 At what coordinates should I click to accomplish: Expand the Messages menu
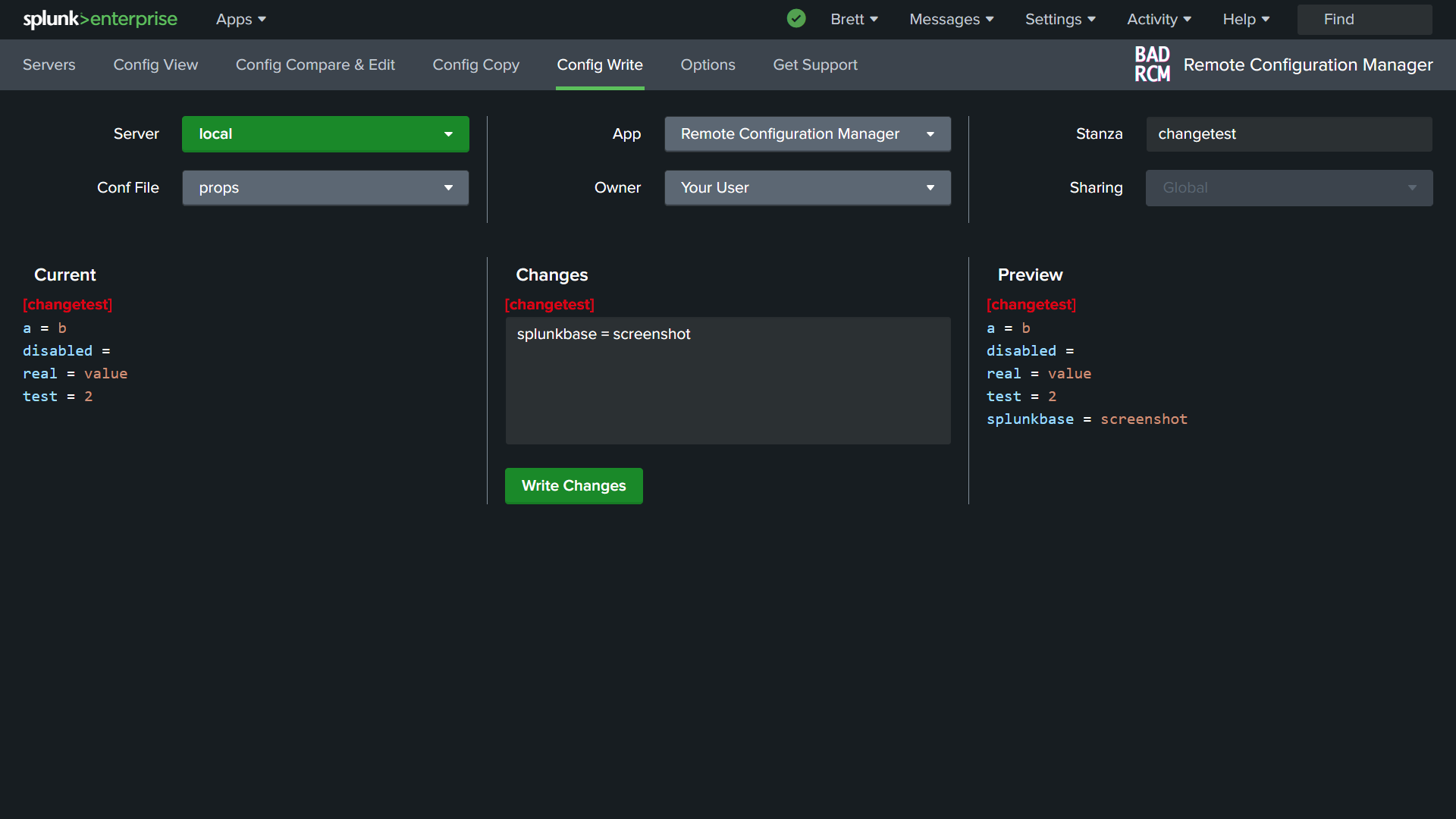[x=951, y=19]
